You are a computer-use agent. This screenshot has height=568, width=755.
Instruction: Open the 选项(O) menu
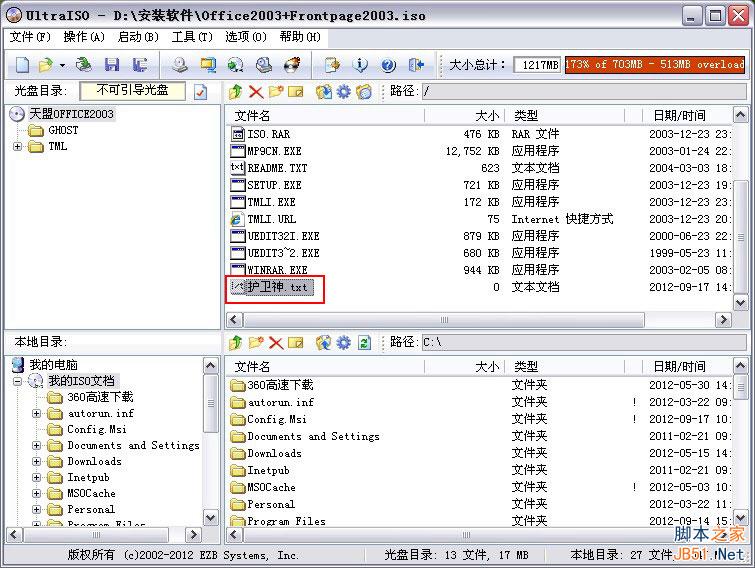coord(246,37)
